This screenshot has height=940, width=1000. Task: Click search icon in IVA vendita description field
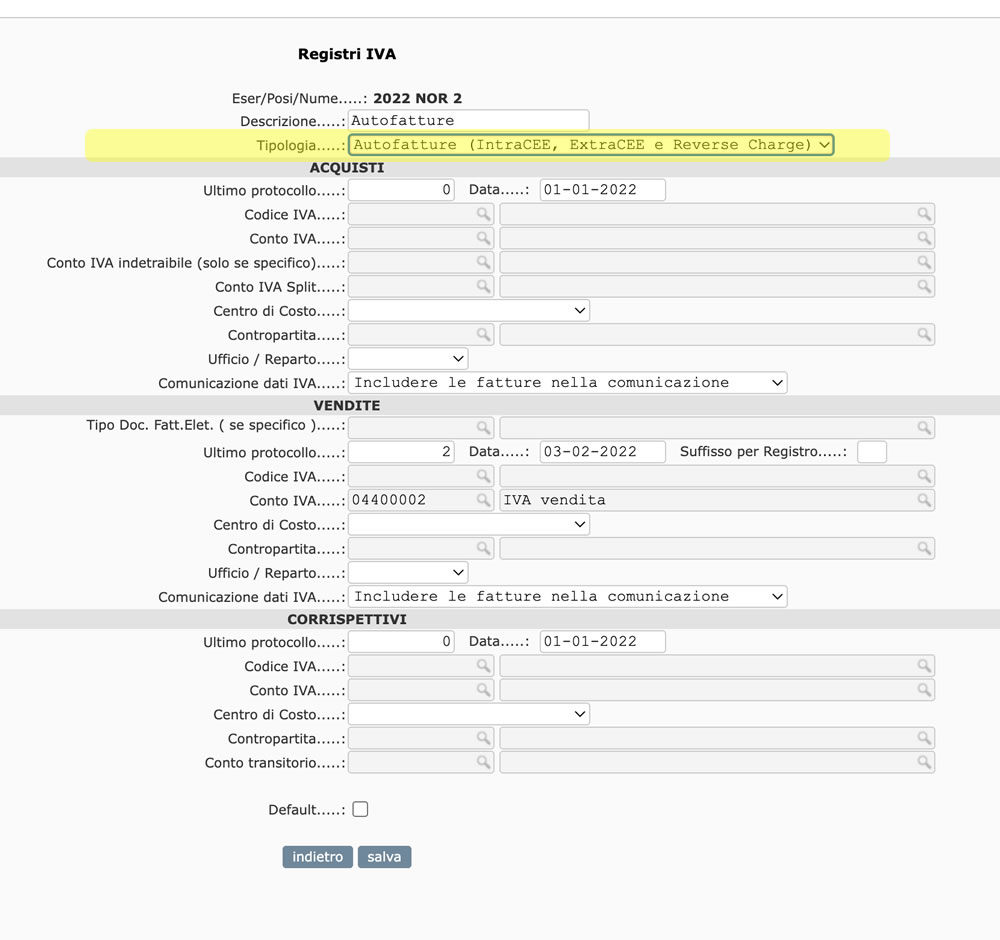pyautogui.click(x=924, y=500)
